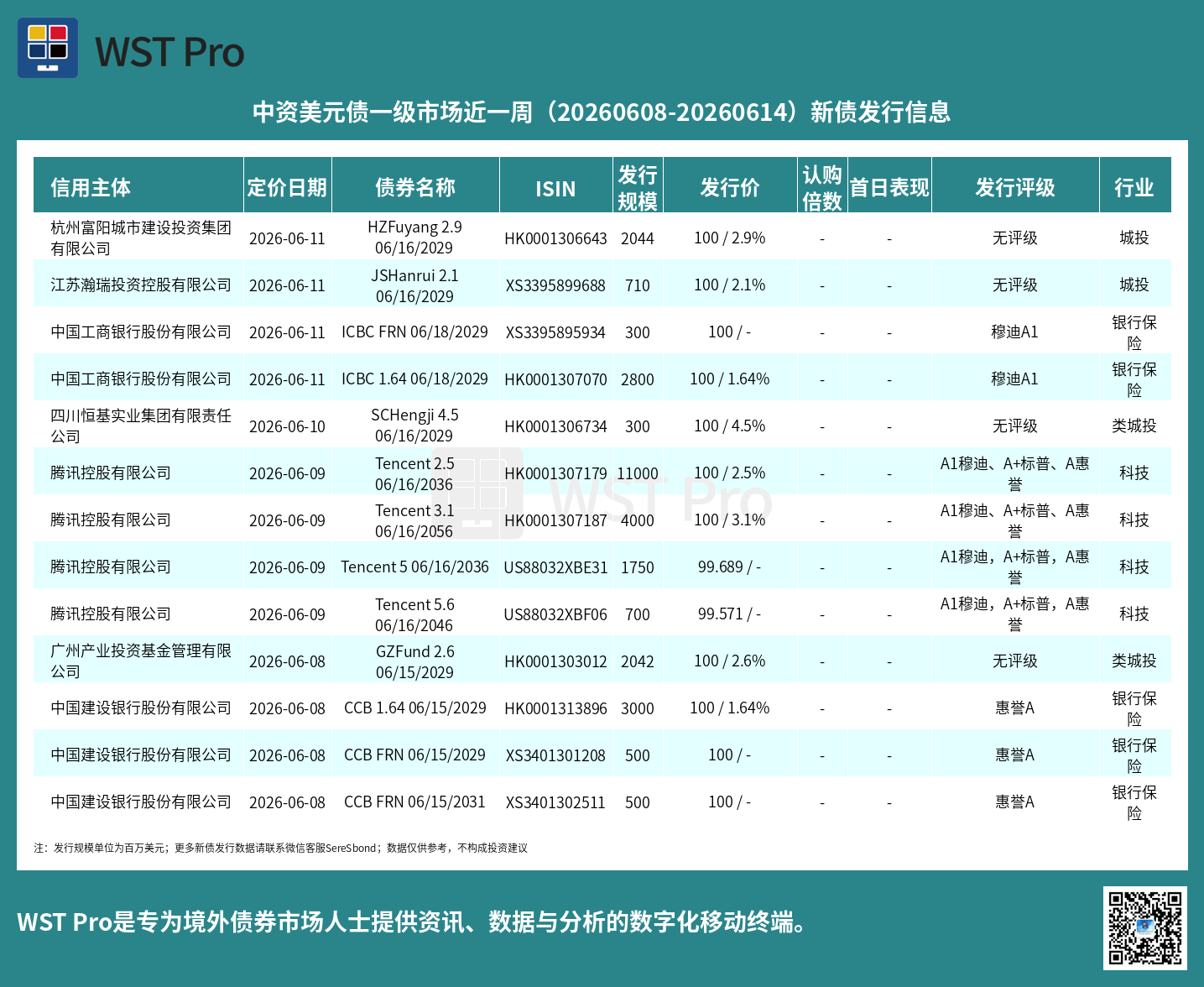The height and width of the screenshot is (987, 1204).
Task: Click ISIN HK0001307187
Action: point(555,521)
